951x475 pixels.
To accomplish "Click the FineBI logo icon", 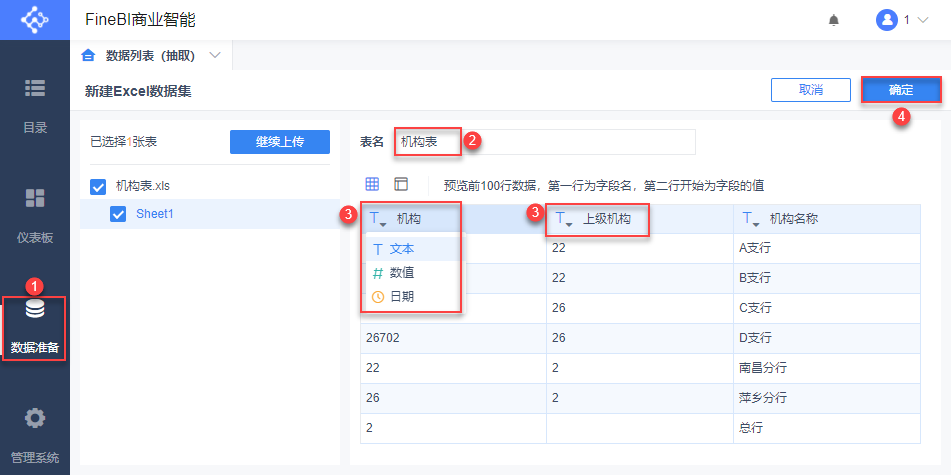I will (34, 19).
